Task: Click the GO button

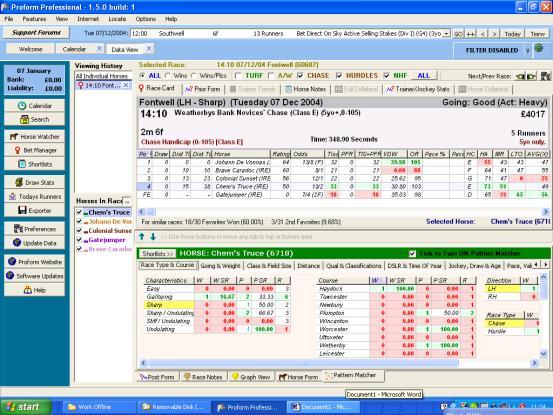Action: [458, 34]
